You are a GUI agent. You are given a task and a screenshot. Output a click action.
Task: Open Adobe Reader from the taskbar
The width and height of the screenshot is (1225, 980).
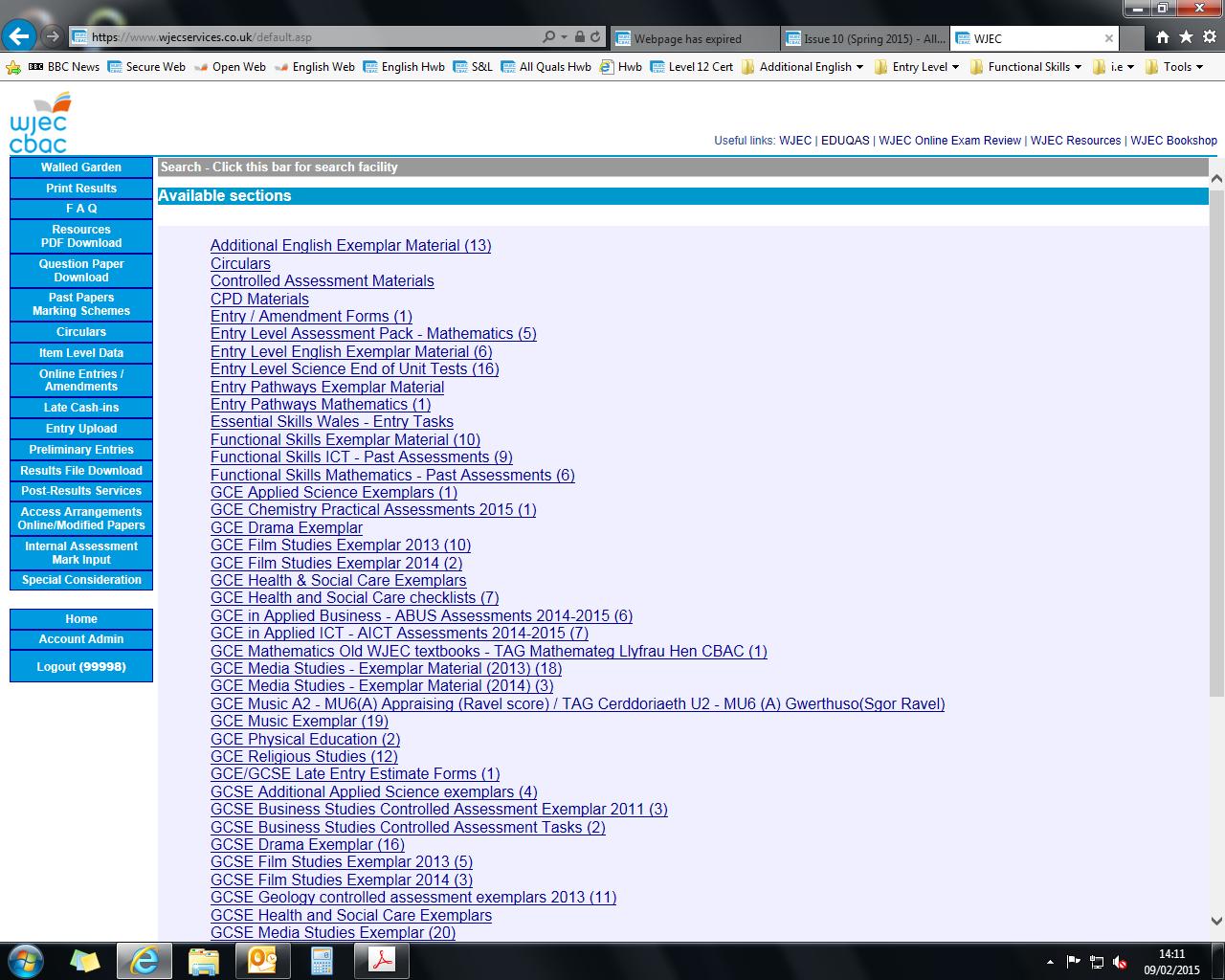click(382, 960)
